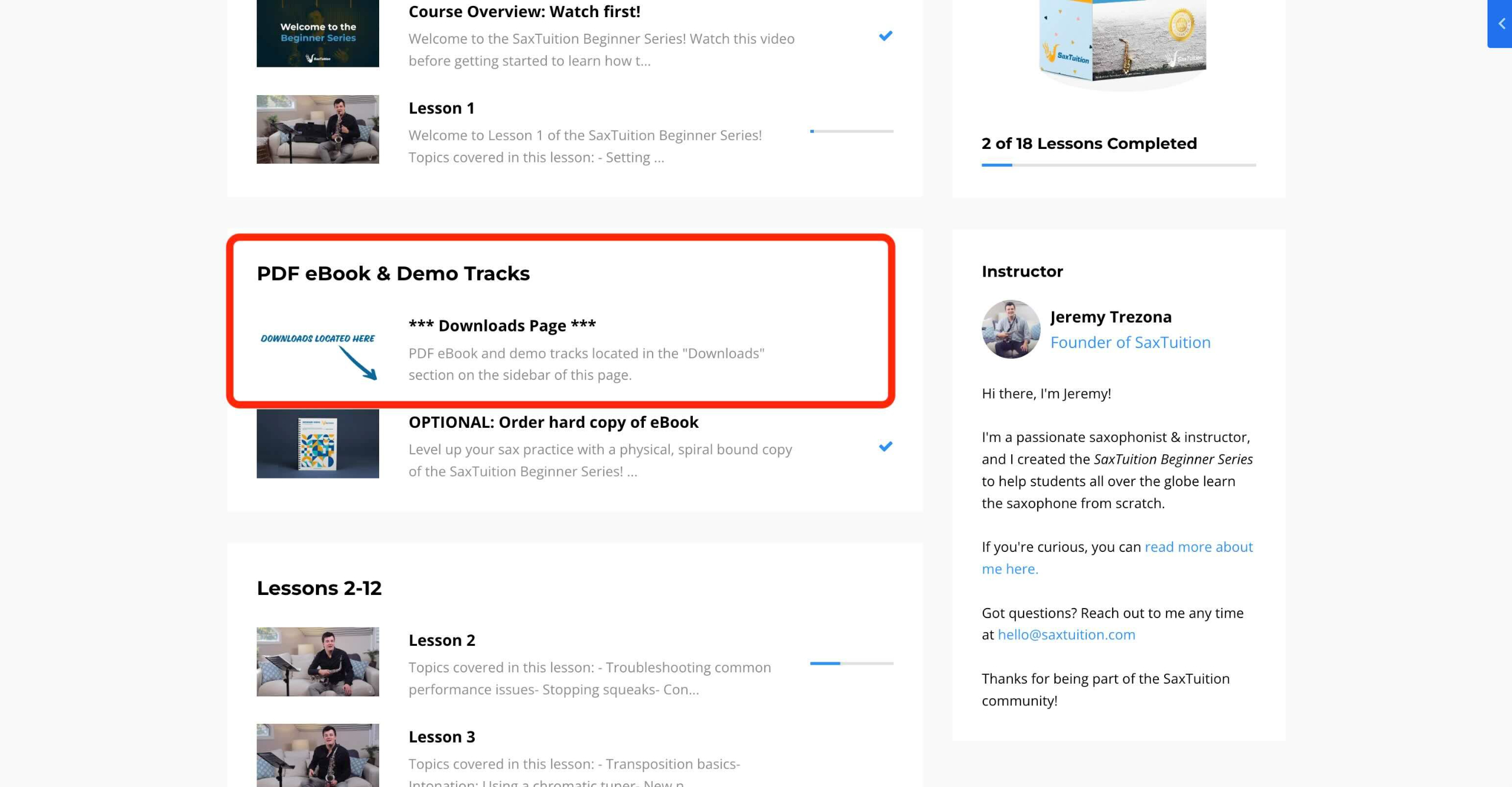Click Jeremy Trezona's instructor avatar
This screenshot has width=1512, height=787.
point(1011,329)
